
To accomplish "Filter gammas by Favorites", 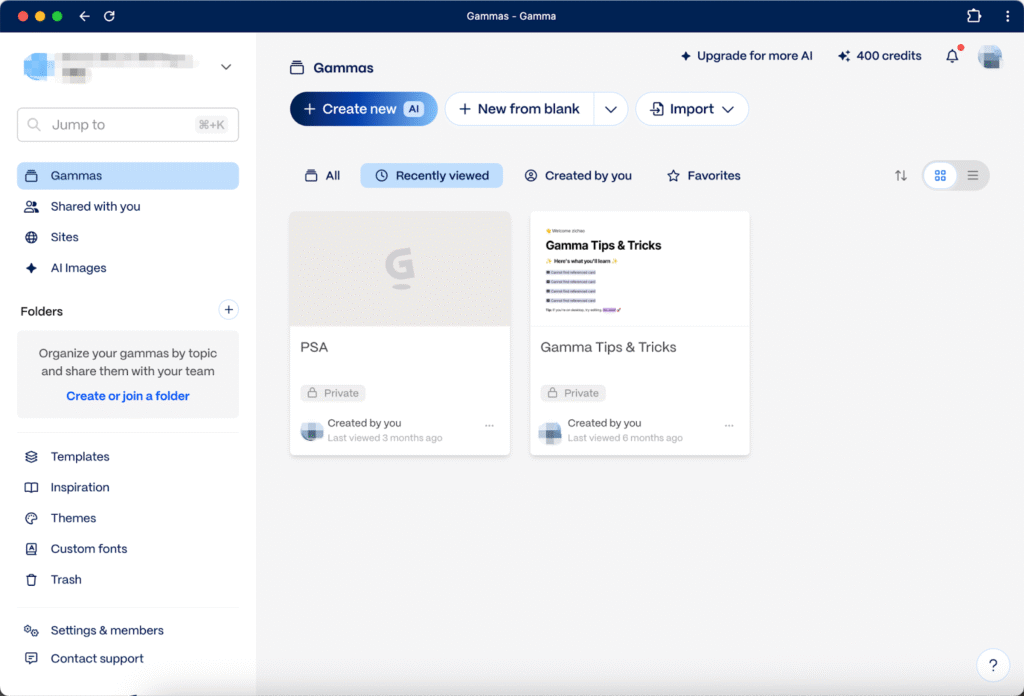I will (703, 176).
